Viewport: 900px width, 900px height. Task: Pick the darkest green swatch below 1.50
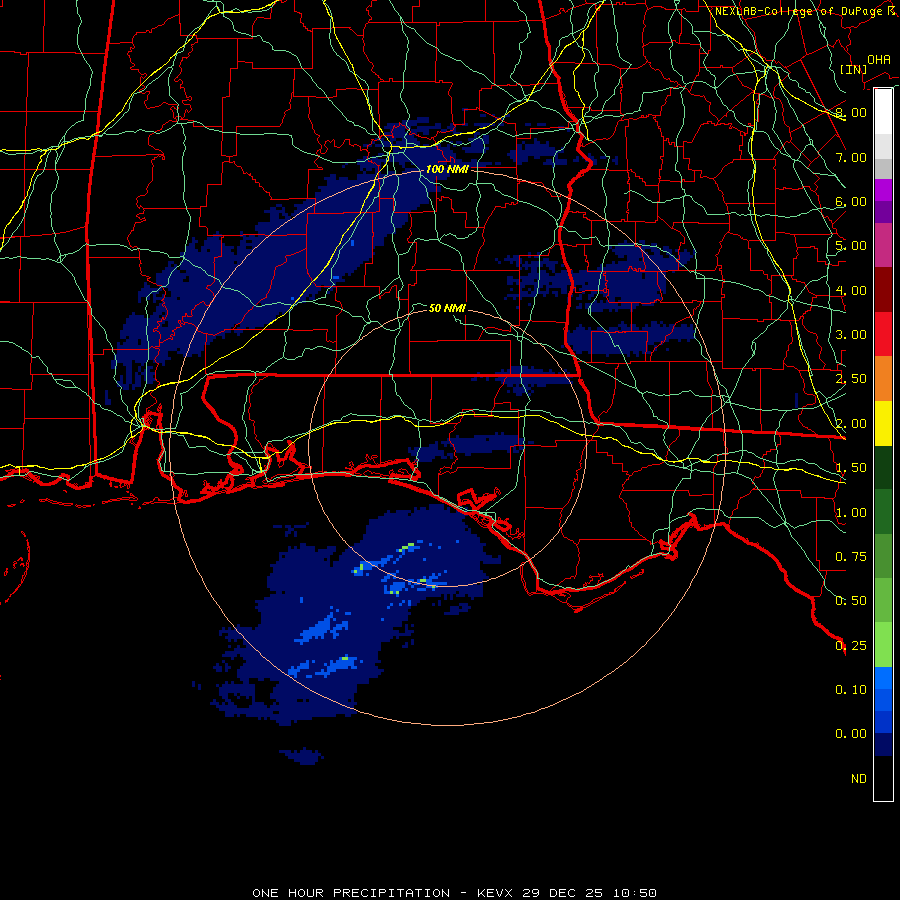click(883, 468)
